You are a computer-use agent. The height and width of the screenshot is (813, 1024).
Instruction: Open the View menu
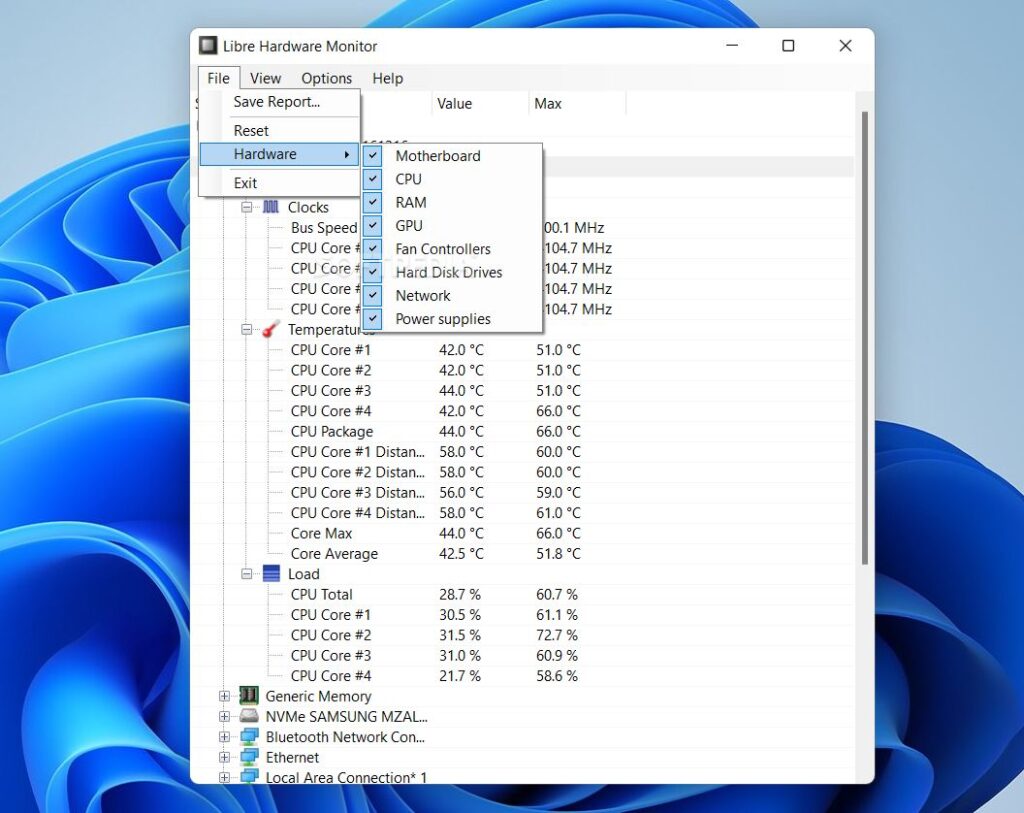[265, 78]
